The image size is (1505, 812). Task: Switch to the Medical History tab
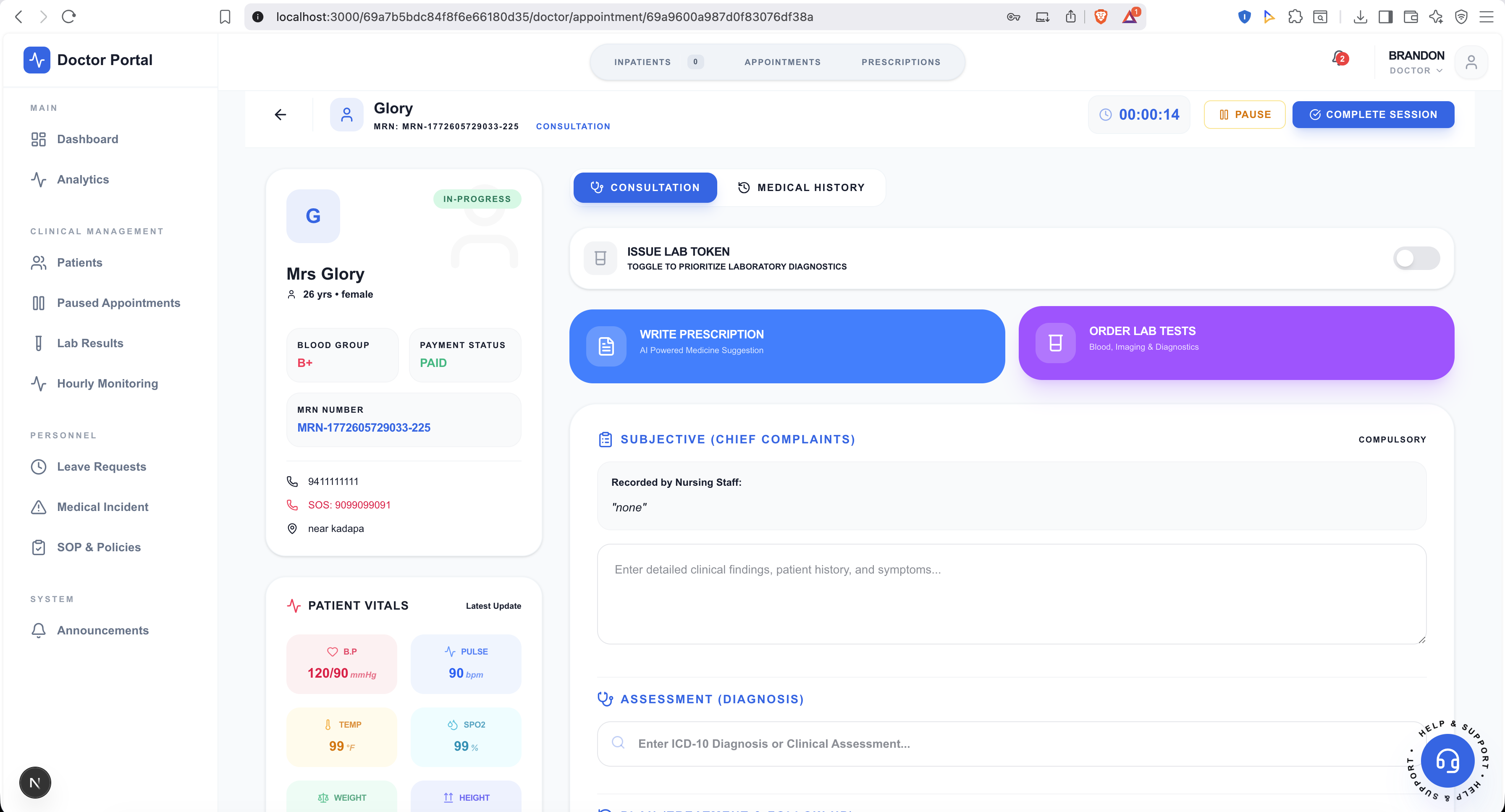pyautogui.click(x=801, y=188)
